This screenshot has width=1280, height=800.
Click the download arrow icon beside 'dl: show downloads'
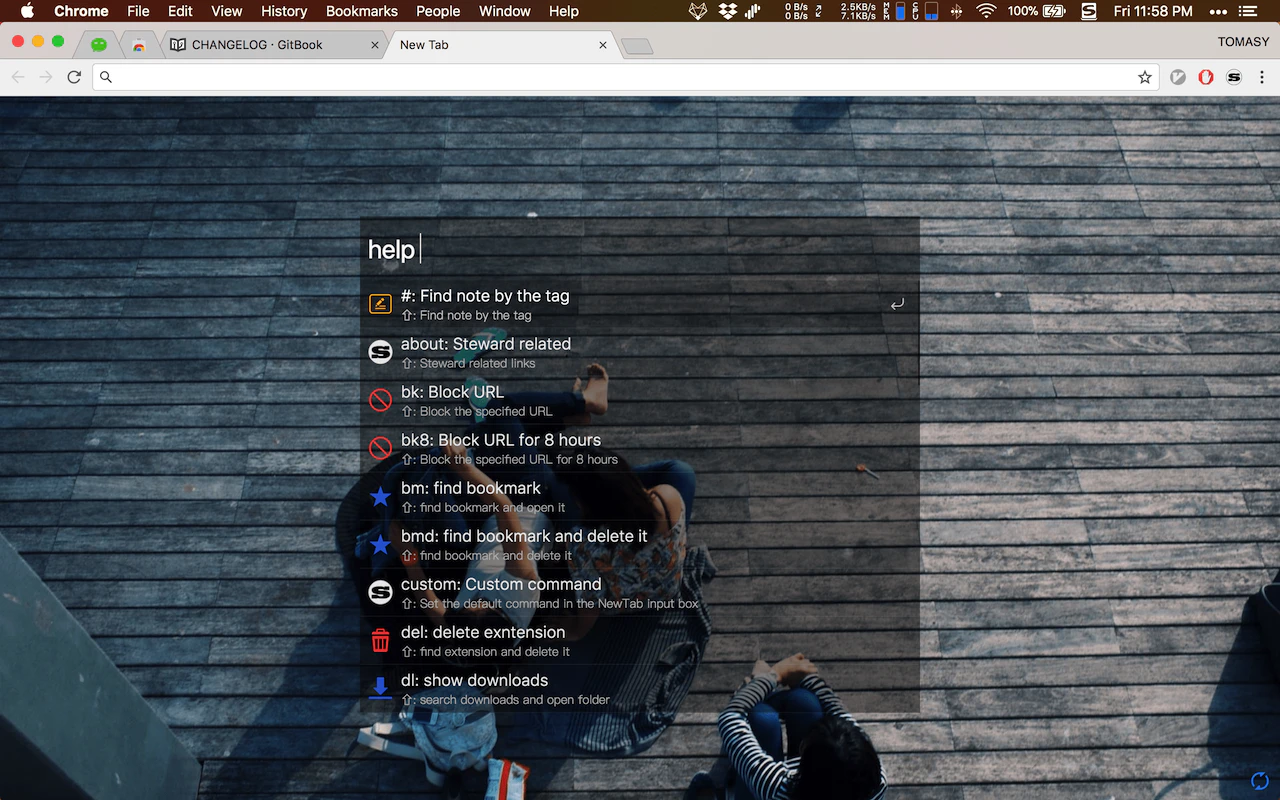380,688
